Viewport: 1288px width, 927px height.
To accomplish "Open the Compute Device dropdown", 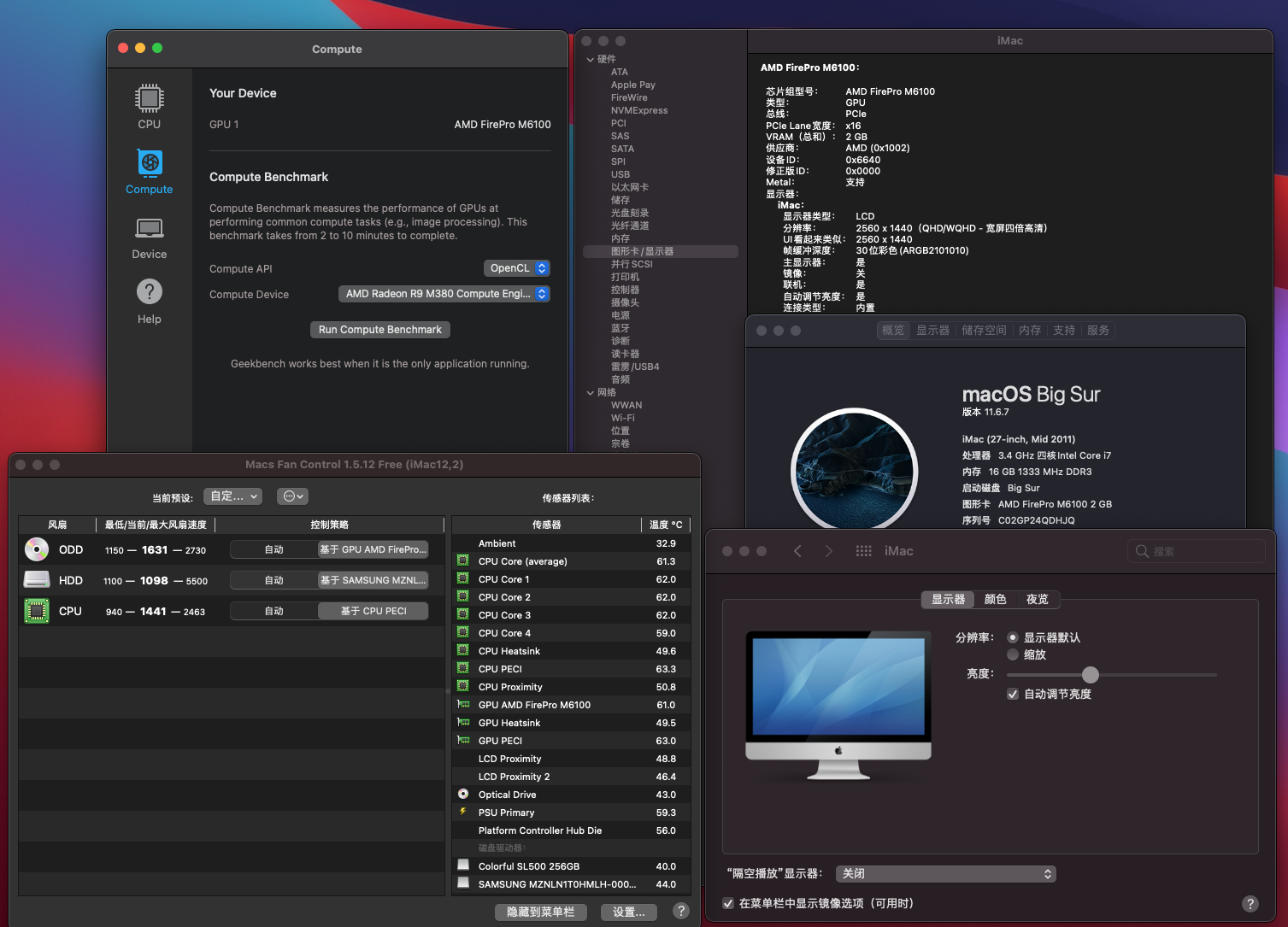I will 444,294.
